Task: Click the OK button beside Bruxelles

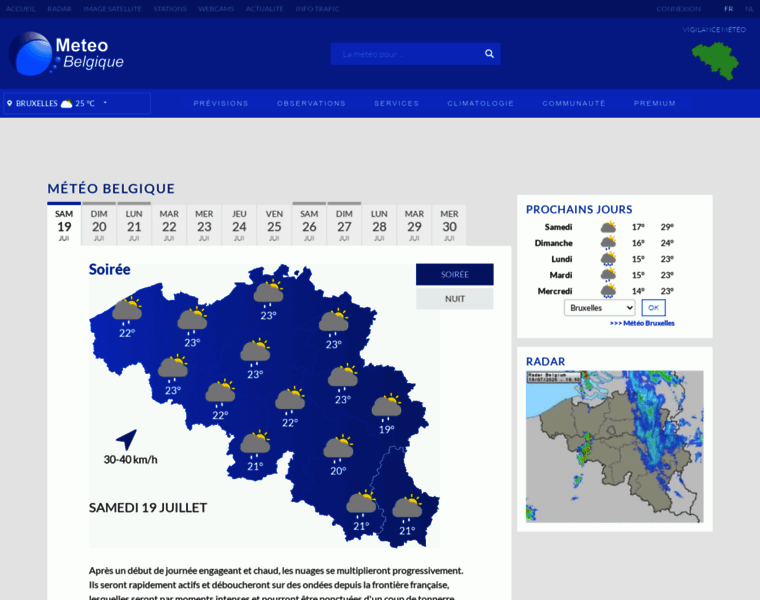Action: pos(653,308)
